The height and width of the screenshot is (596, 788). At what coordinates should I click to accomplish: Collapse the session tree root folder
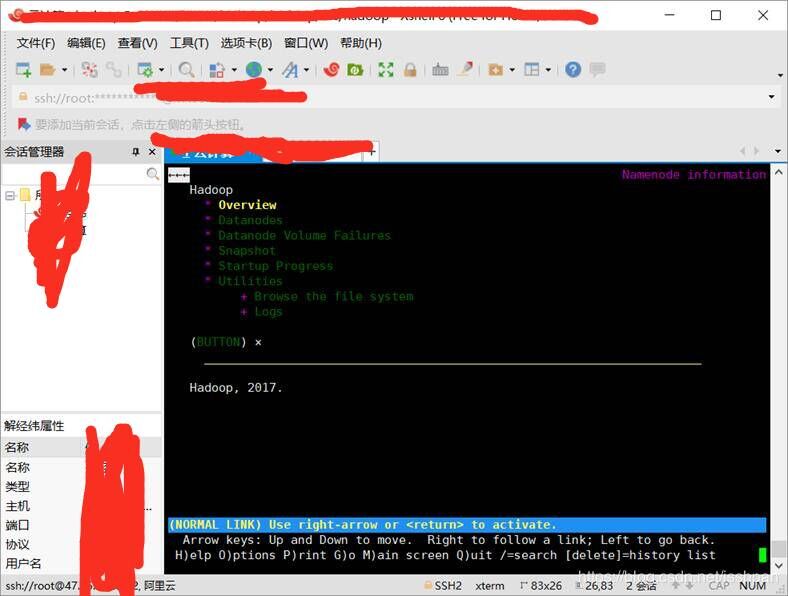pos(10,195)
